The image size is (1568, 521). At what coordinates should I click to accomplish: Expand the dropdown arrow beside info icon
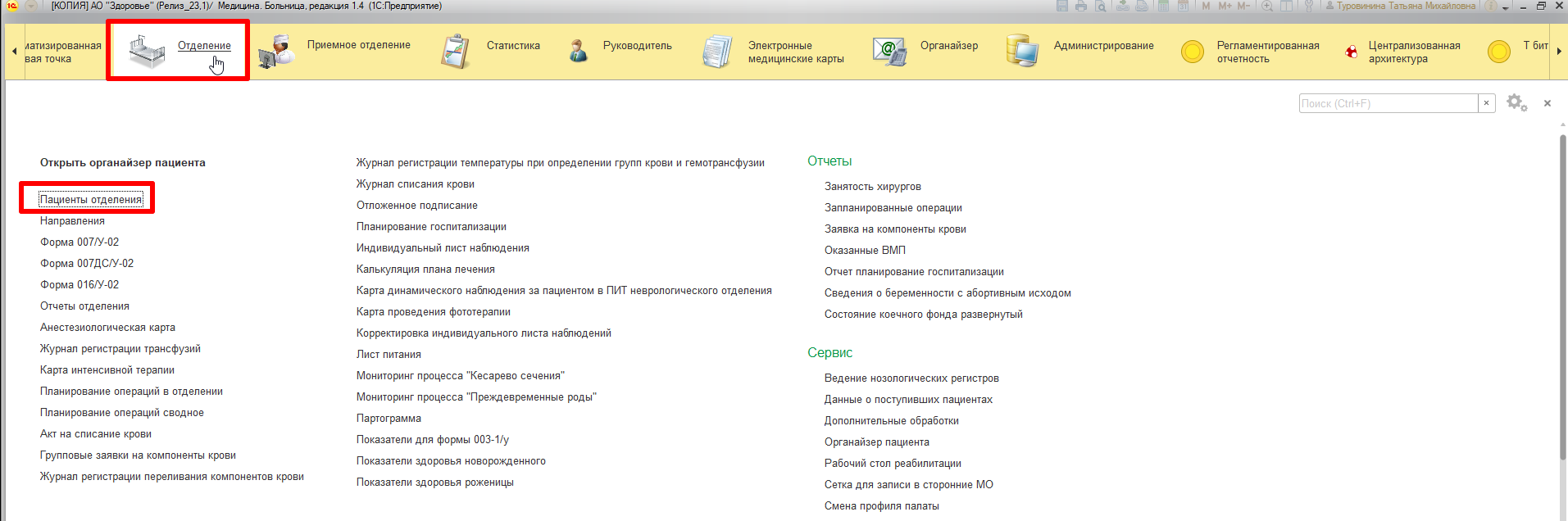click(1505, 7)
